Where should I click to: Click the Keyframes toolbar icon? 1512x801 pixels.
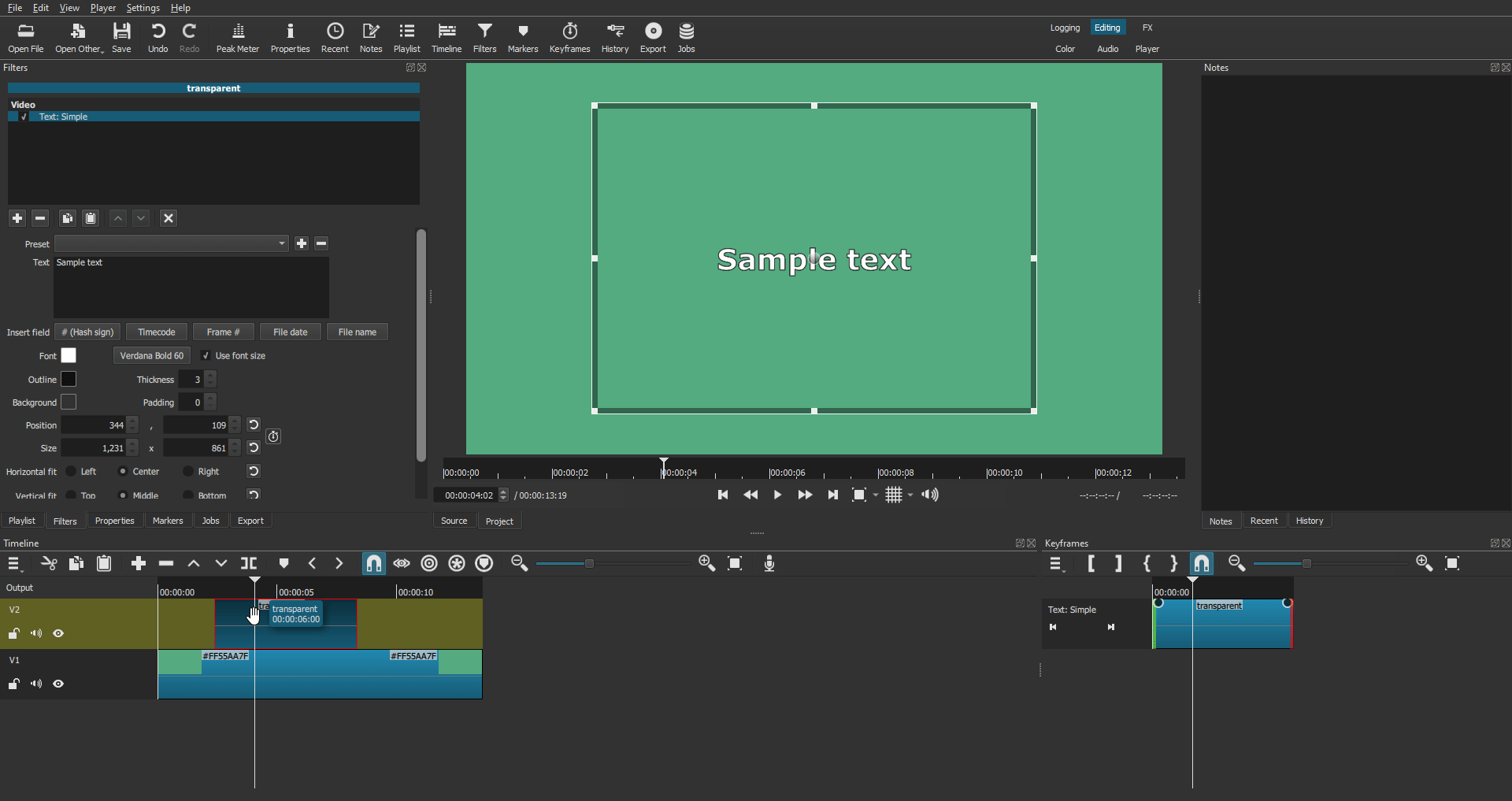569,37
